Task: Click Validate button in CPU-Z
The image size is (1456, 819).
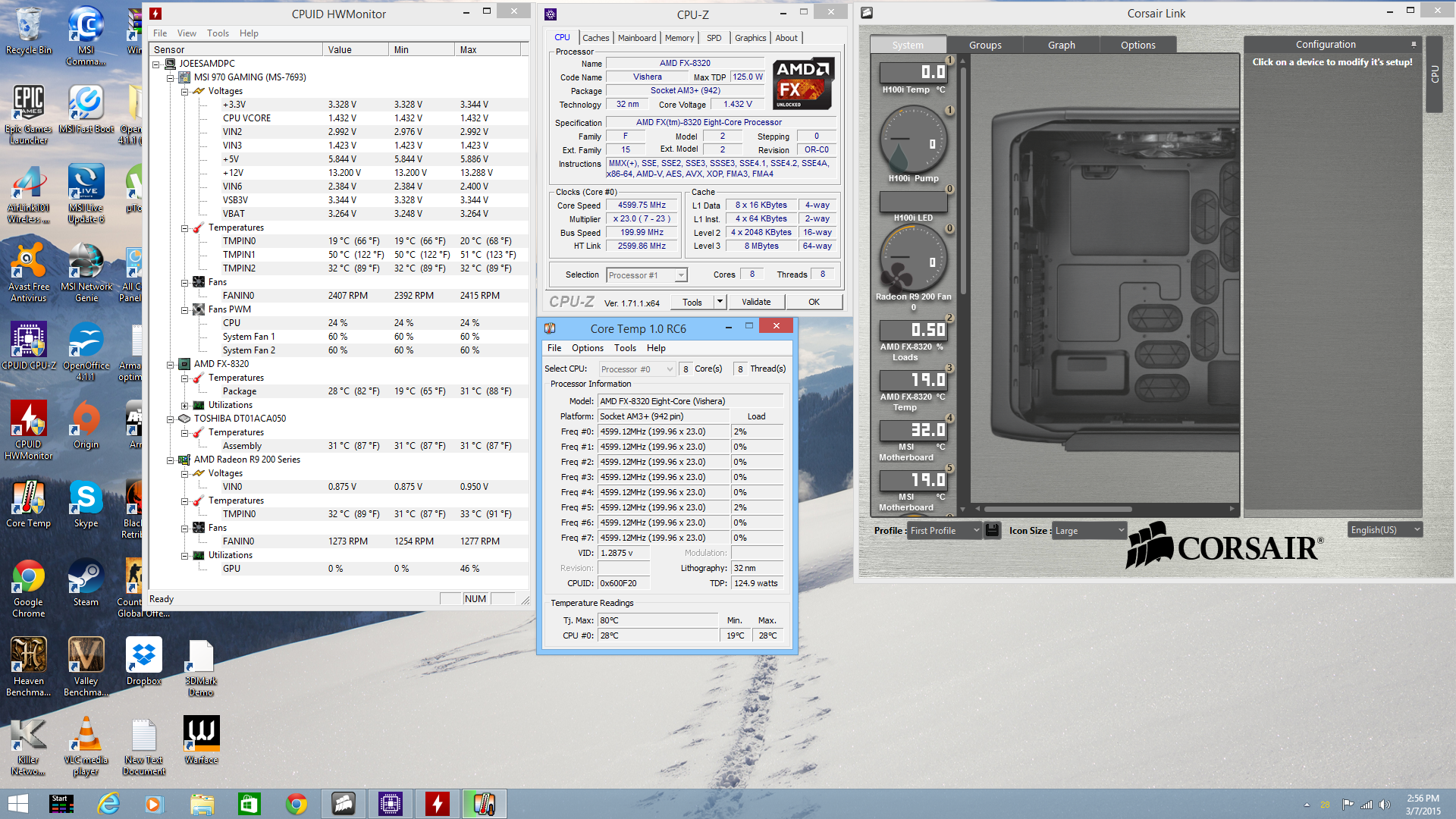Action: coord(756,302)
